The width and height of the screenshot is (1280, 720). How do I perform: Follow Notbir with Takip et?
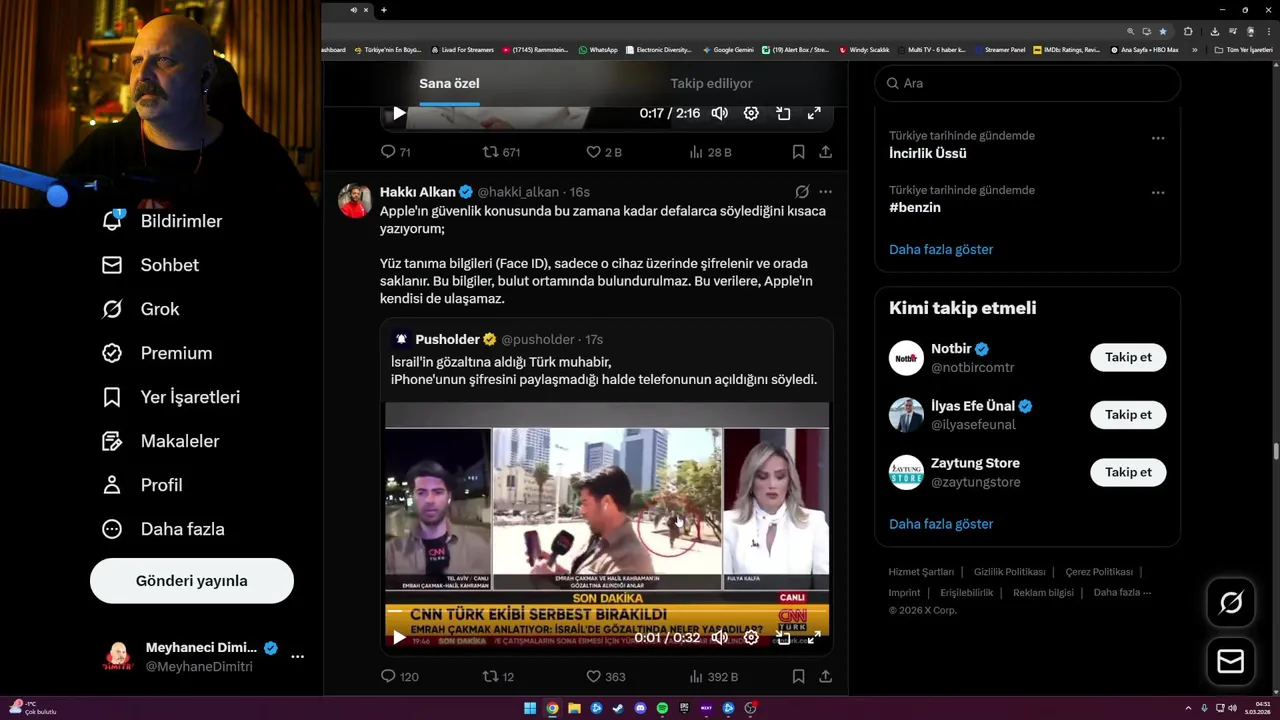point(1128,357)
